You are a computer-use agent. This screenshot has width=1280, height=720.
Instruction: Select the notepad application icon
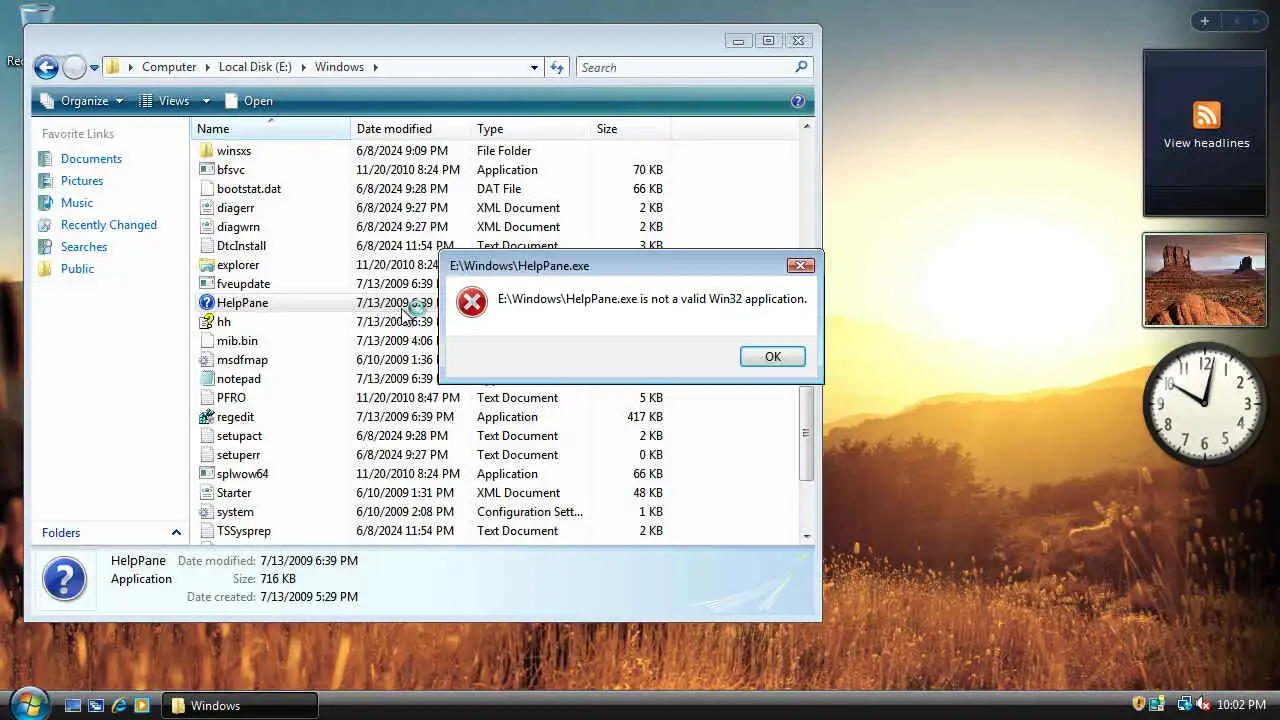coord(207,379)
